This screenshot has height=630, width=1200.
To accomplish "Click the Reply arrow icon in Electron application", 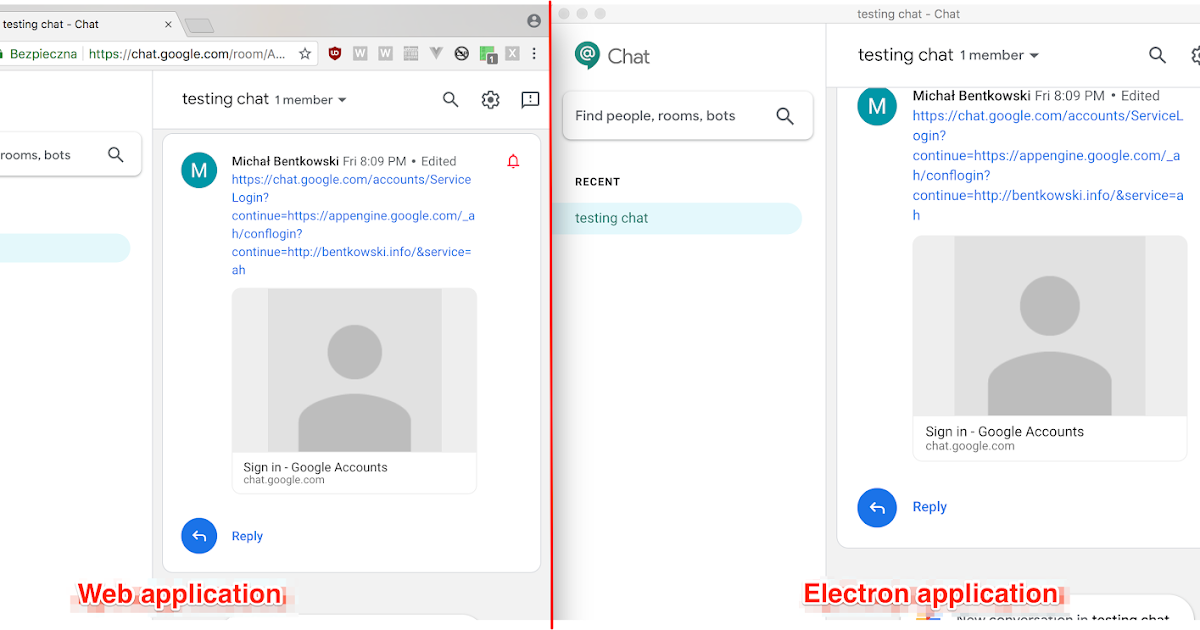I will (x=877, y=507).
